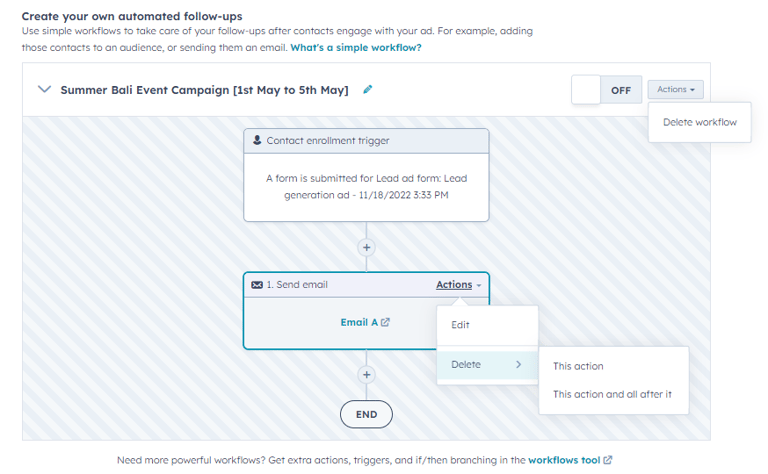Follow the workflows tool link

coord(564,460)
